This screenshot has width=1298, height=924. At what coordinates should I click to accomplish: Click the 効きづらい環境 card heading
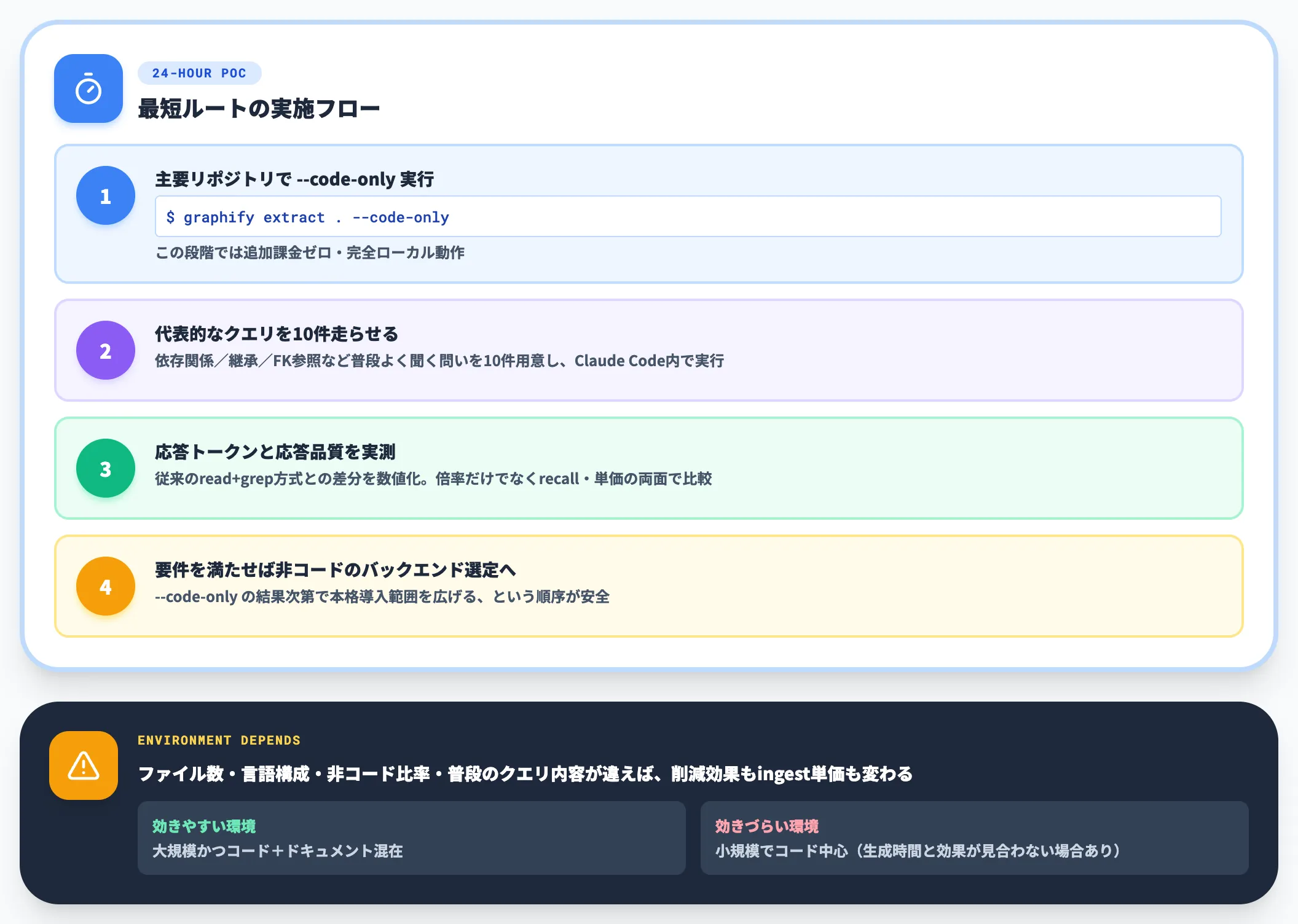pos(767,826)
